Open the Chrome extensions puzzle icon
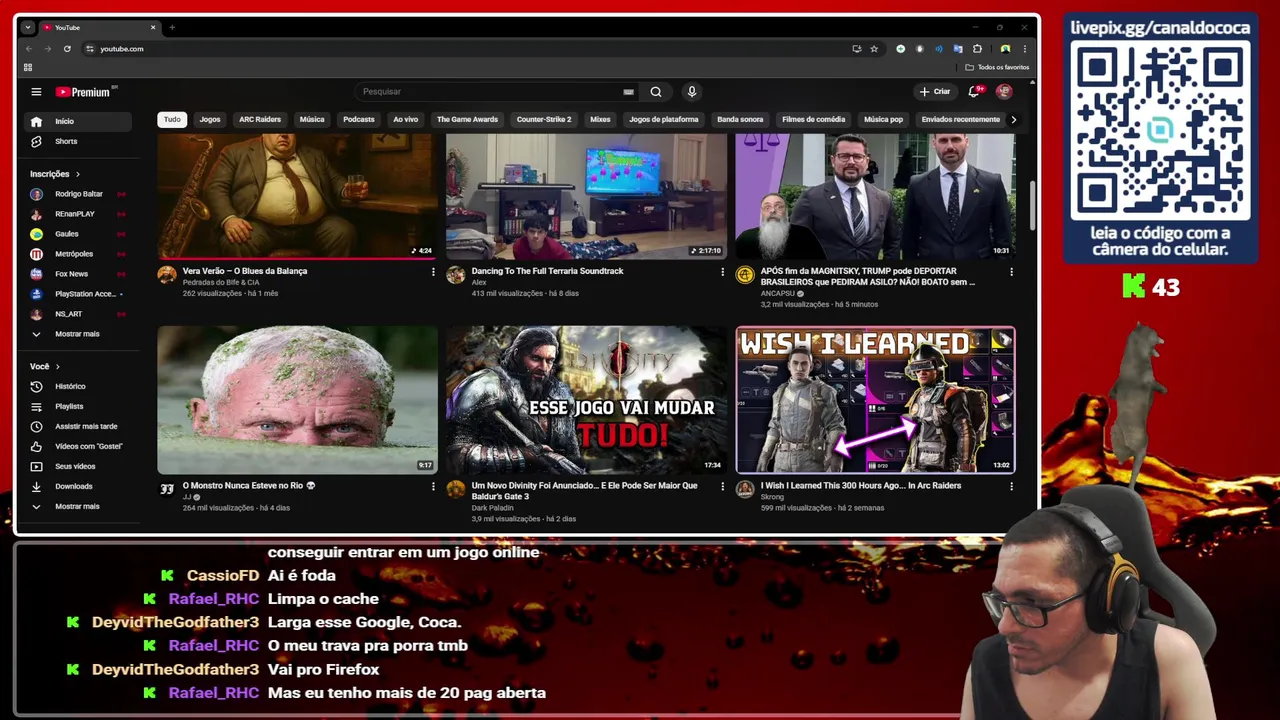Image resolution: width=1280 pixels, height=720 pixels. (x=977, y=49)
